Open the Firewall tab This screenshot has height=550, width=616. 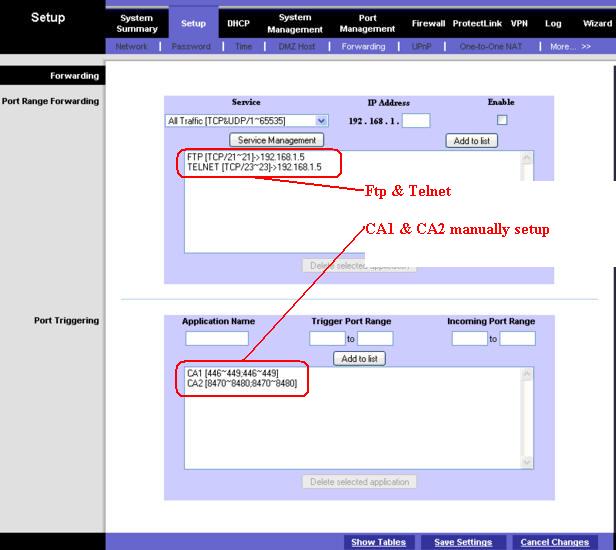(428, 24)
